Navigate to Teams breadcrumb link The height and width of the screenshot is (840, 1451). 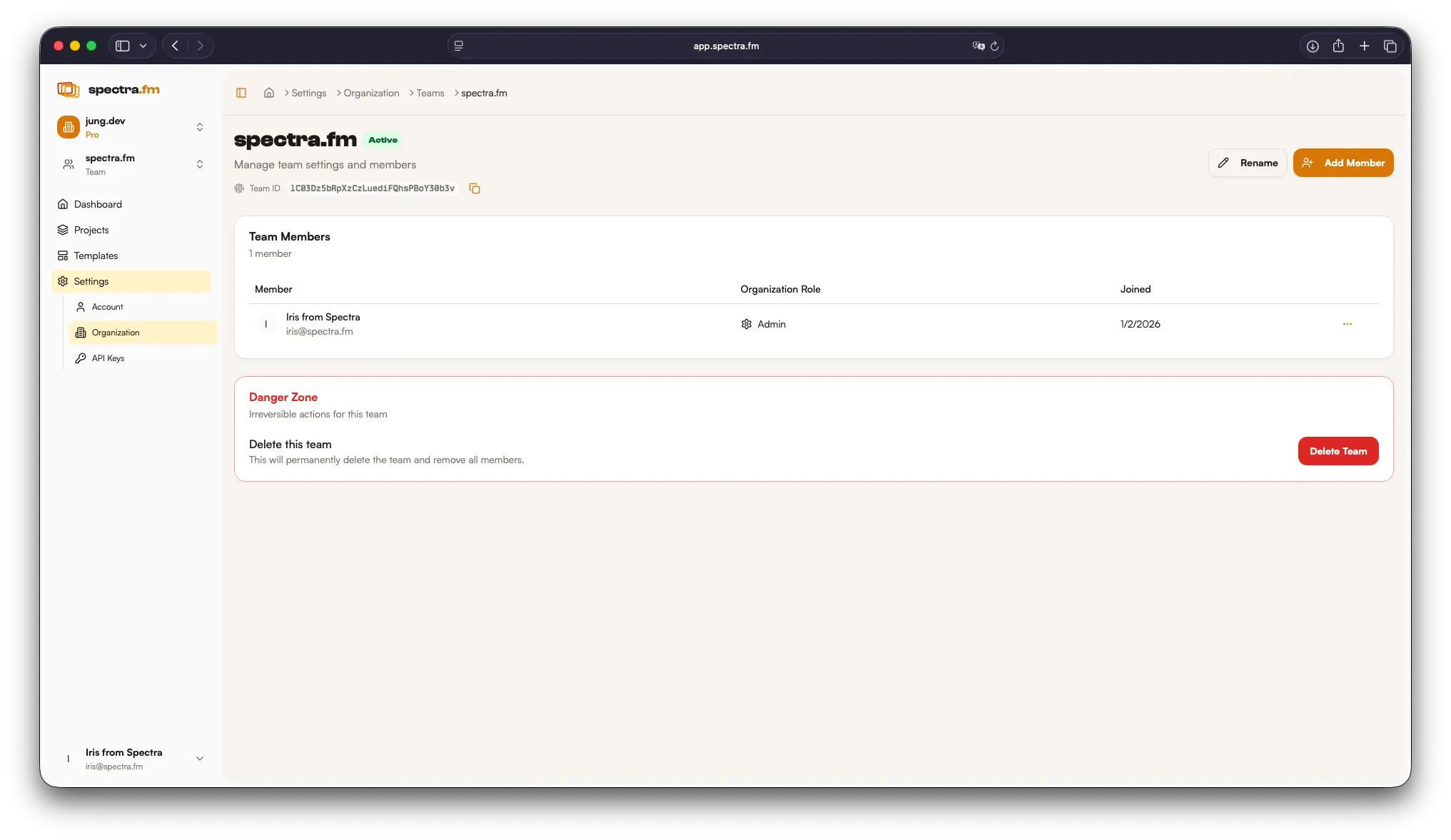(x=430, y=93)
